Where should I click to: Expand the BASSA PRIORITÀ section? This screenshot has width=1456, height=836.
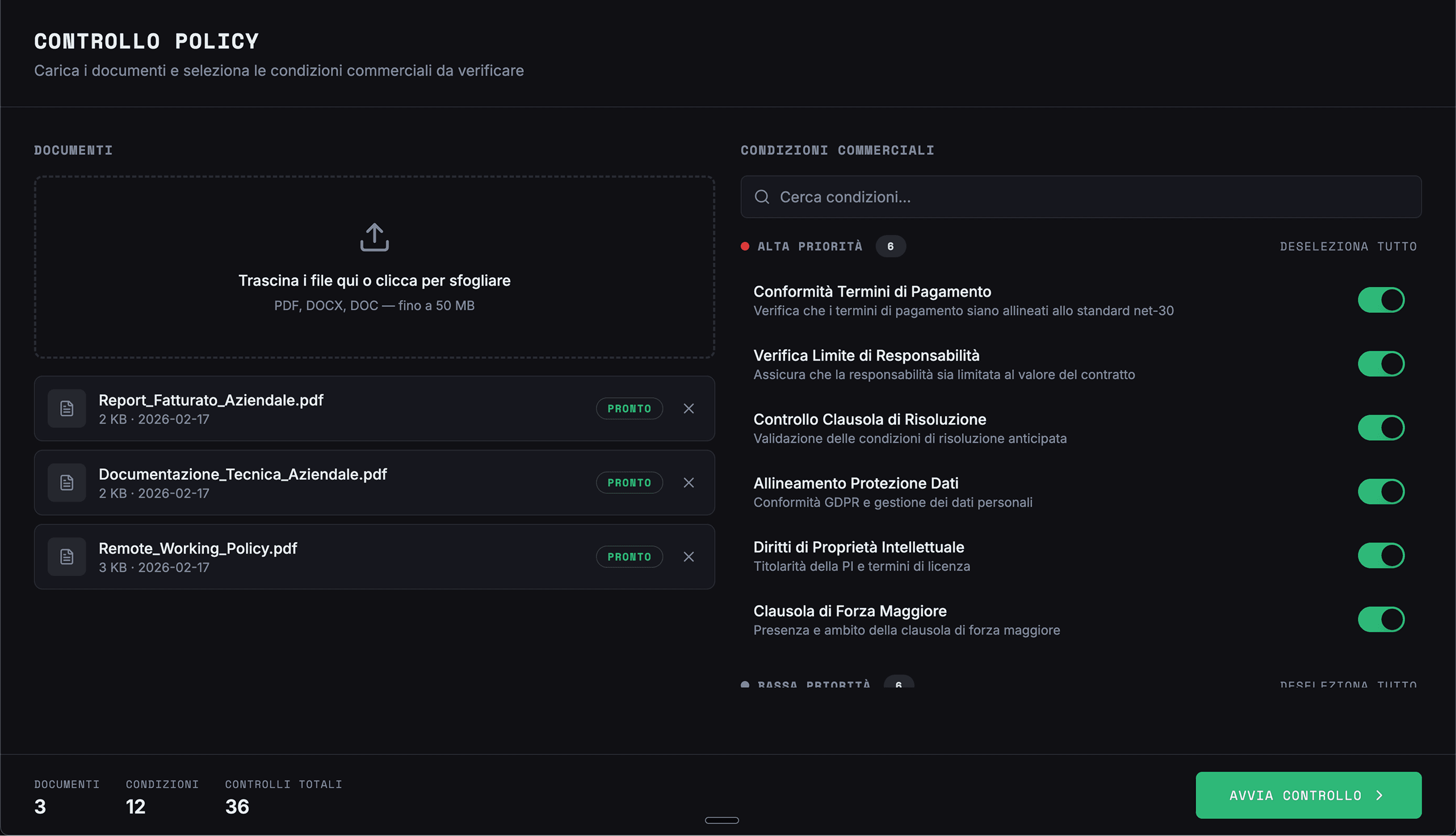812,683
